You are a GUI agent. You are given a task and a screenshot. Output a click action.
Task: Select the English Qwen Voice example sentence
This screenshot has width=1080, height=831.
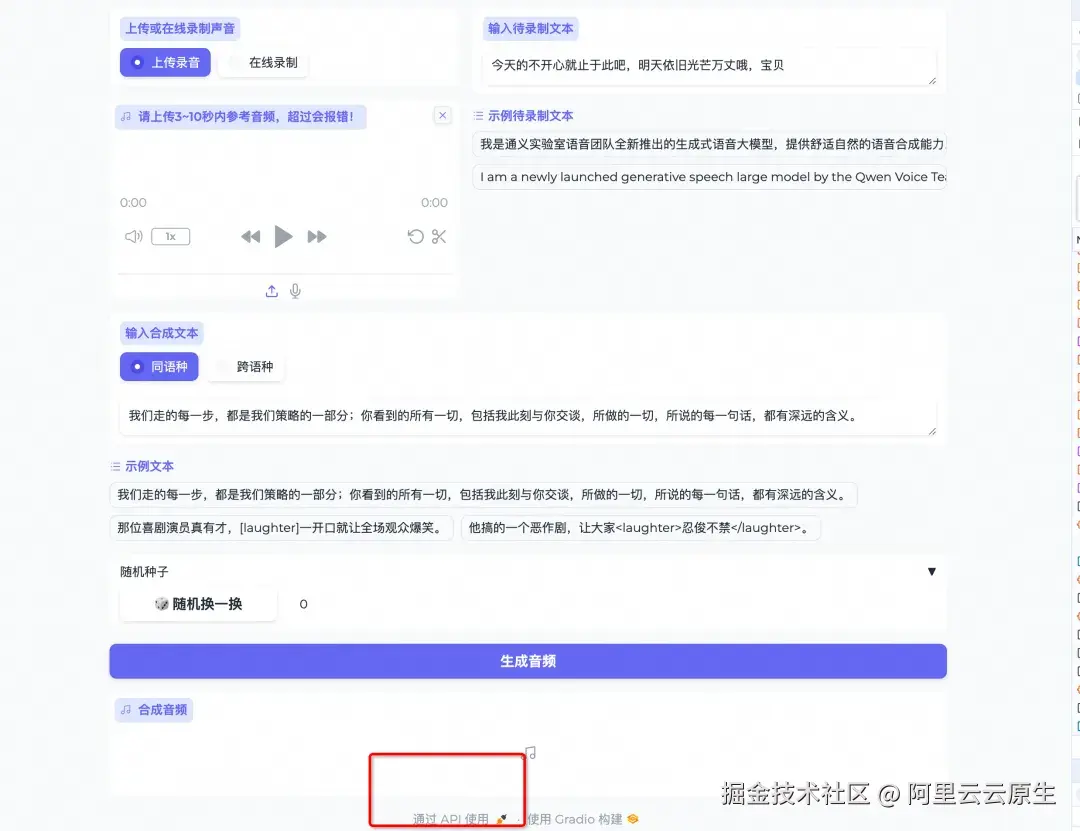709,177
